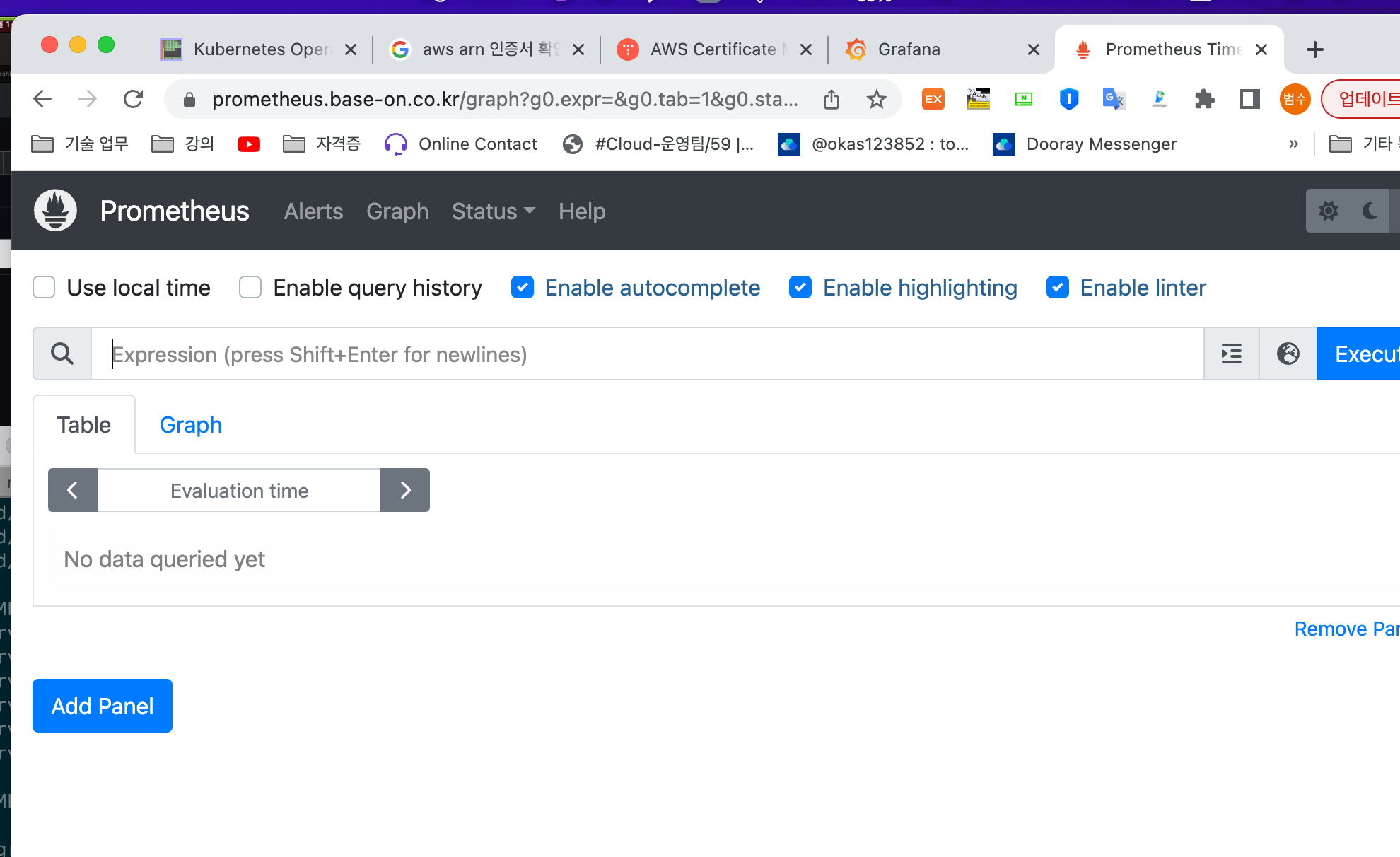Check Enable query history
The height and width of the screenshot is (857, 1400).
tap(250, 288)
